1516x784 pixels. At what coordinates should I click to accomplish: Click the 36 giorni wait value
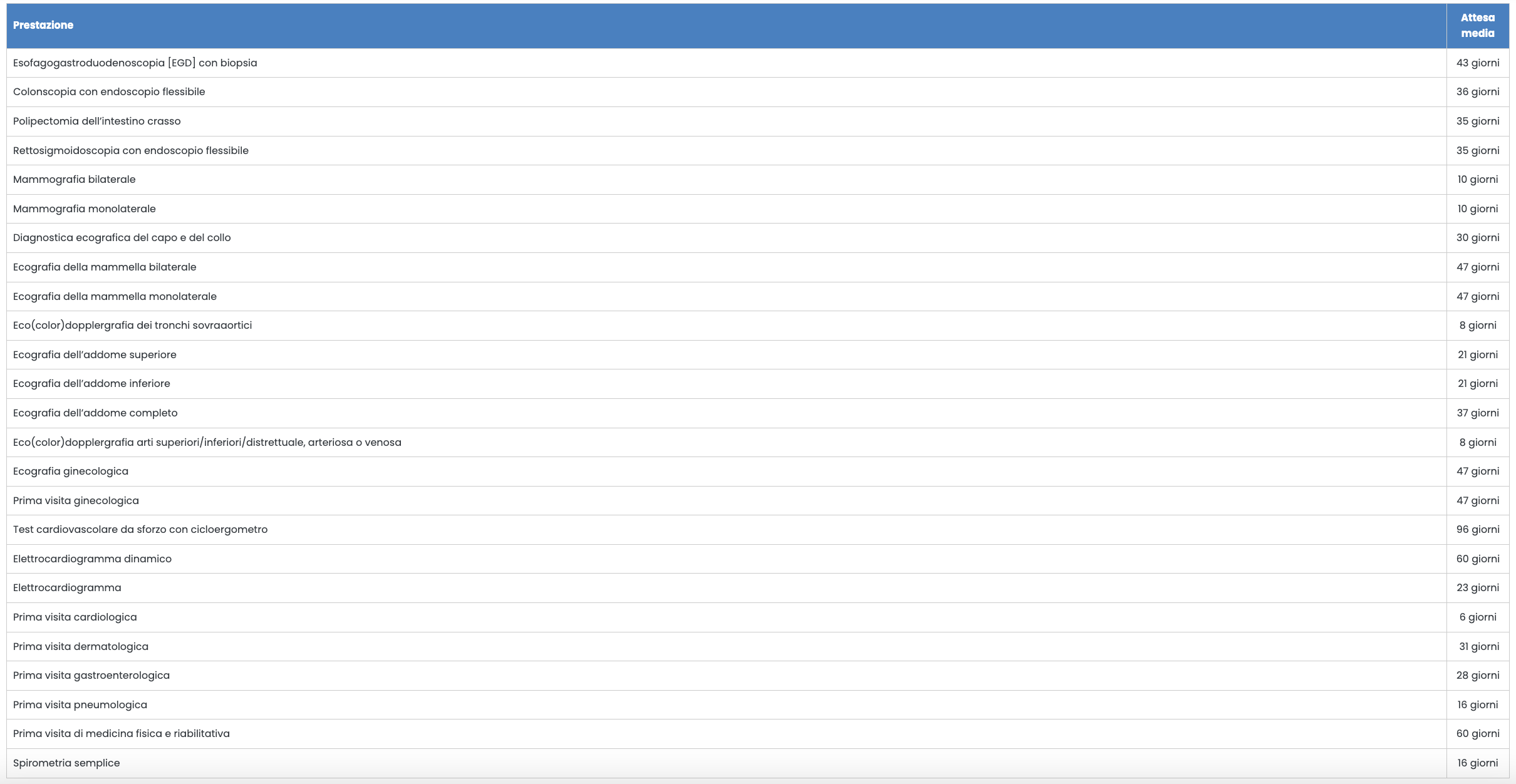pyautogui.click(x=1478, y=91)
